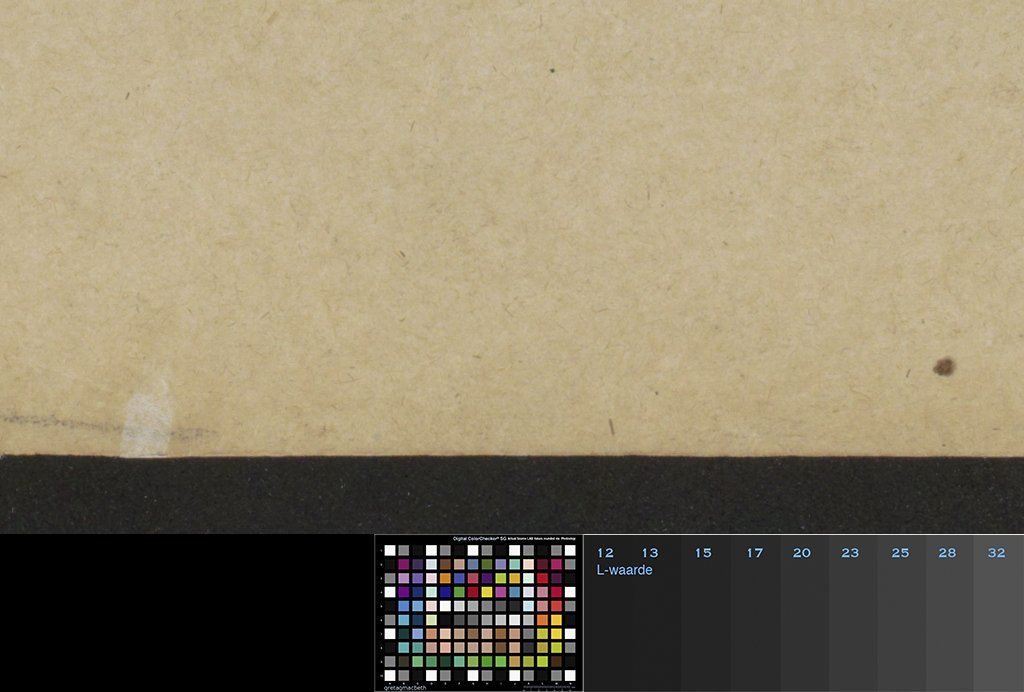Click the L-waarde label text
The image size is (1024, 692).
[624, 570]
